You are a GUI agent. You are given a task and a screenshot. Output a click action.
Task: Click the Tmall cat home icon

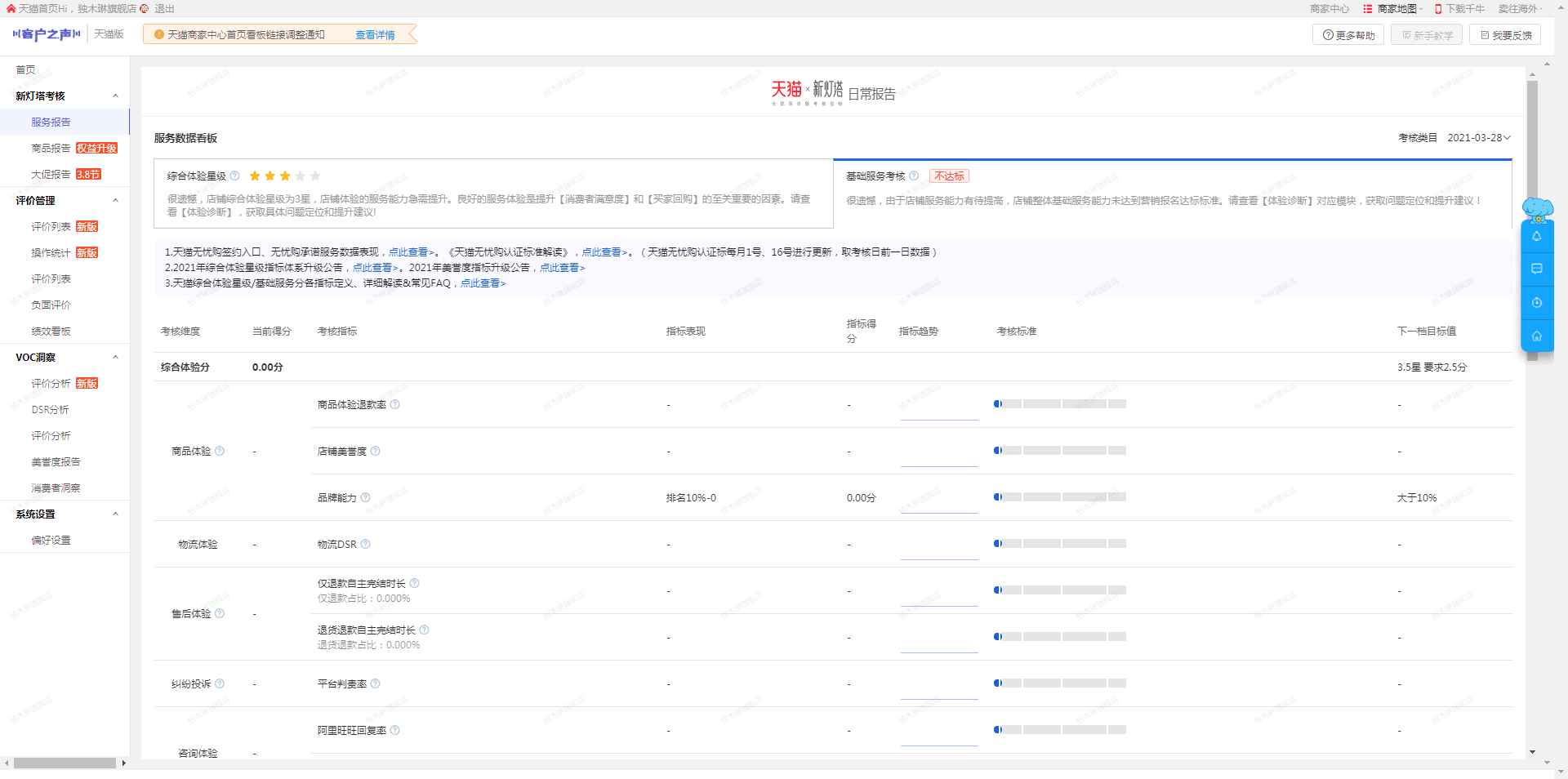tap(11, 9)
